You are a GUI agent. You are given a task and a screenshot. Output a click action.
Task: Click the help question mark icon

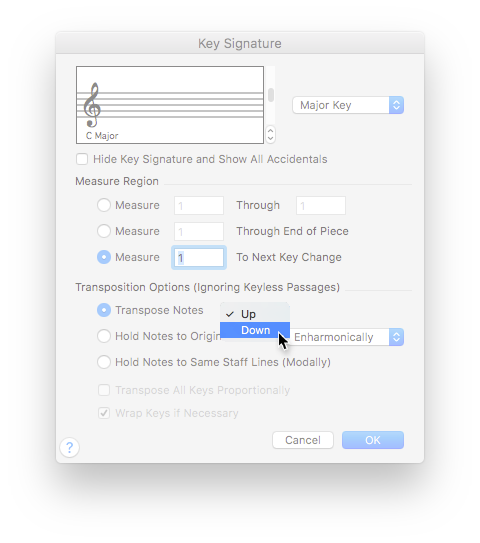[70, 447]
